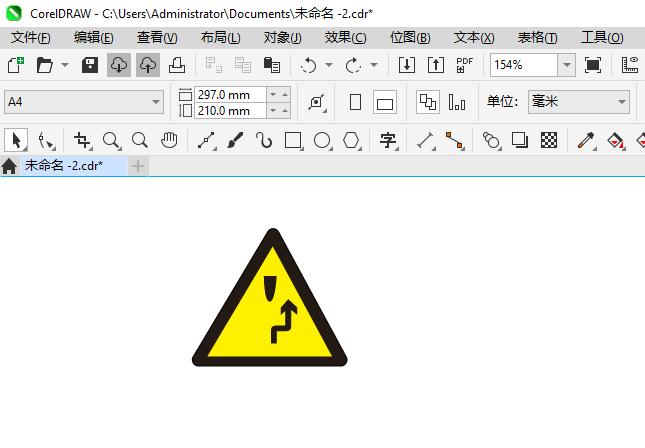The height and width of the screenshot is (448, 645).
Task: Select the Rectangle tool
Action: (294, 141)
